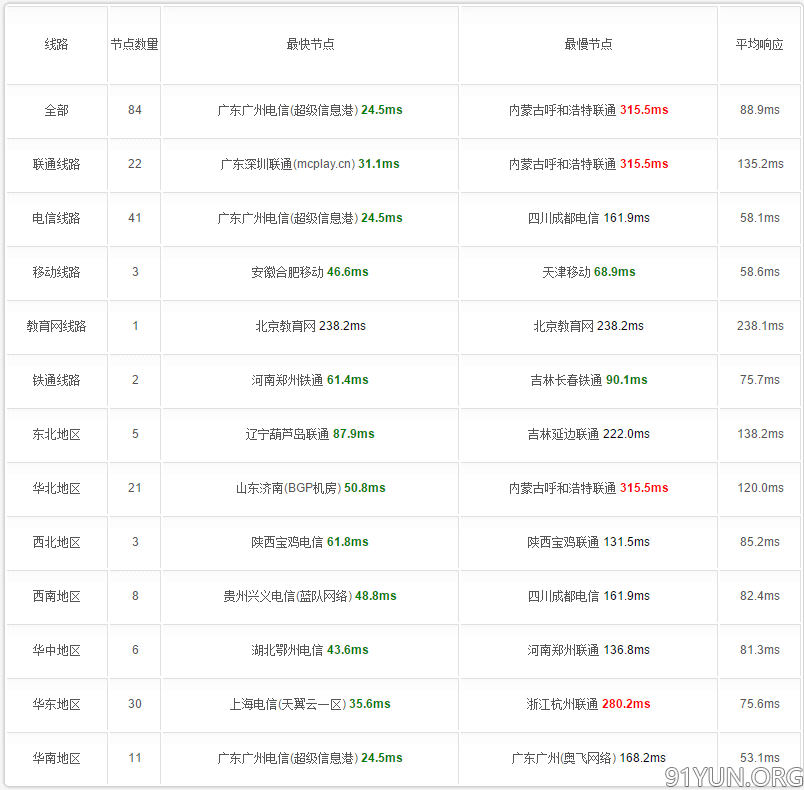804x790 pixels.
Task: Click node count 6 in 华中地区 row
Action: click(x=135, y=650)
